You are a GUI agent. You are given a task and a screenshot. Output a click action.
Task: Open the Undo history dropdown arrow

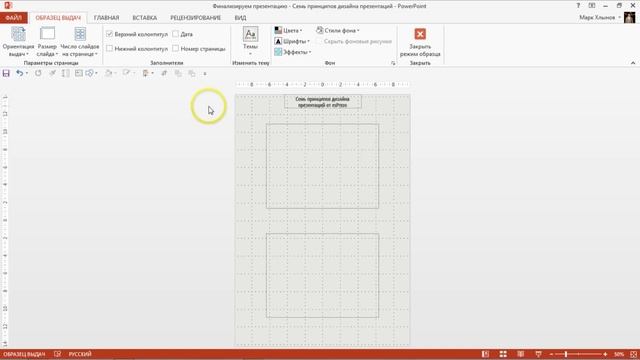[27, 73]
